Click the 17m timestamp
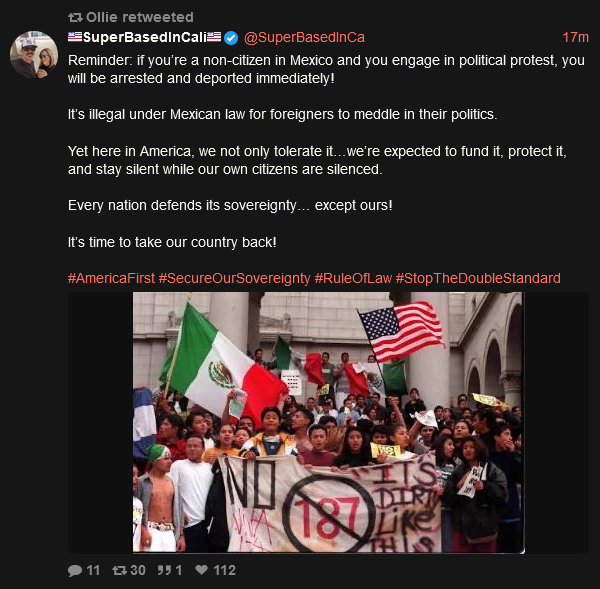The image size is (600, 589). click(575, 38)
